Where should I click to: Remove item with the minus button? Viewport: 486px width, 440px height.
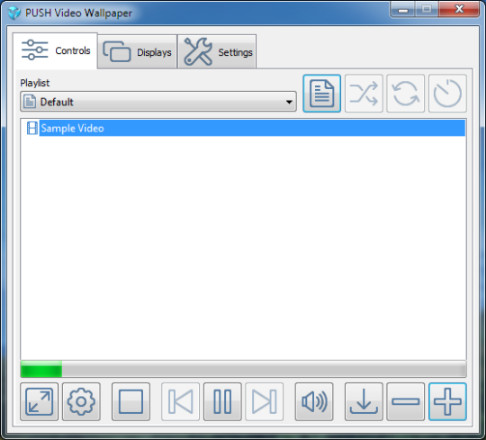(x=405, y=402)
